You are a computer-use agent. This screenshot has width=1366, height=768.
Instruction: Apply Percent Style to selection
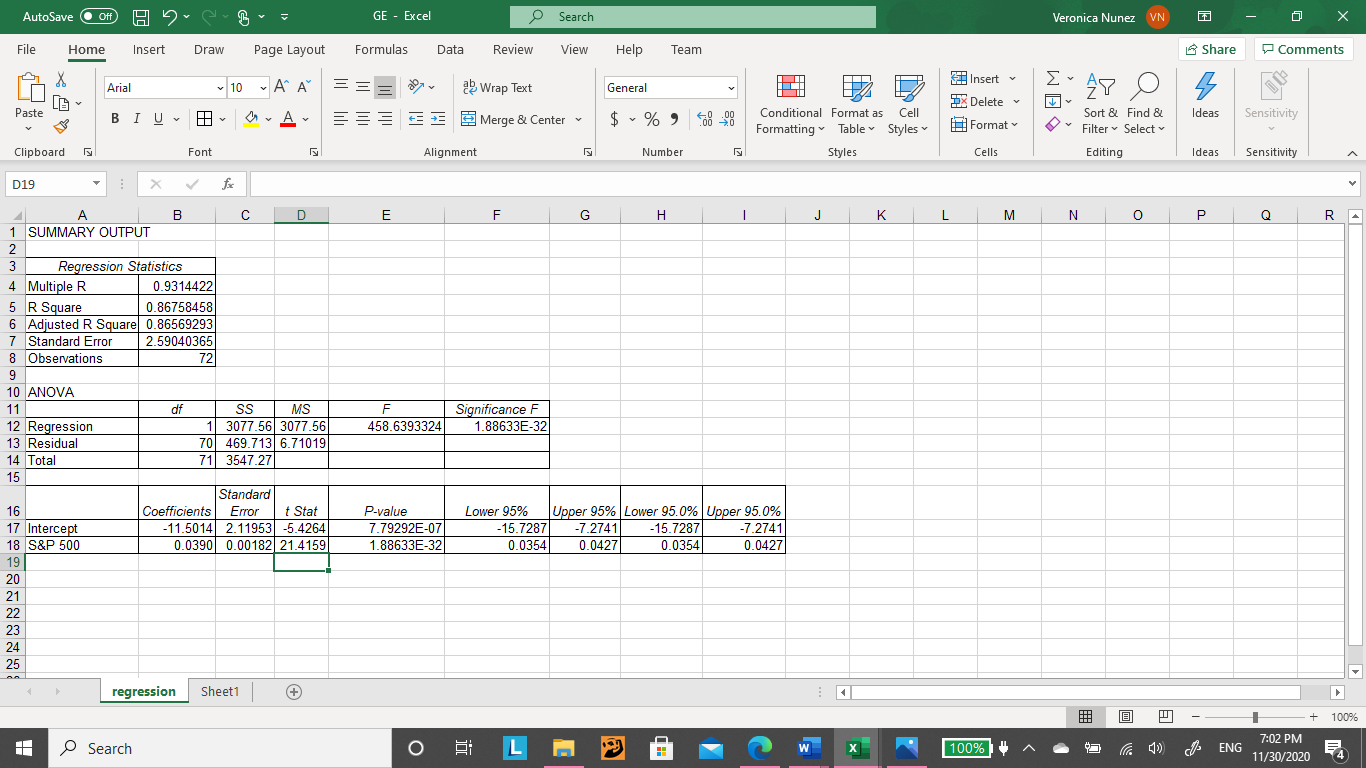click(650, 118)
